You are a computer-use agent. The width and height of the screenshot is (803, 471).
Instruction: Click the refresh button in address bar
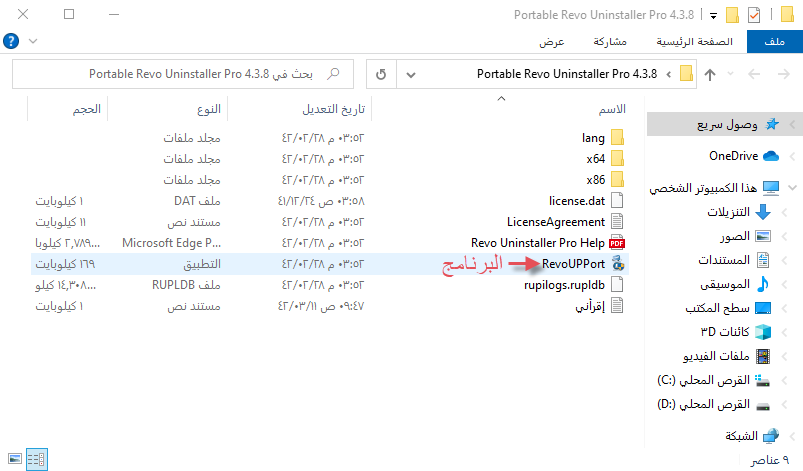pos(381,74)
